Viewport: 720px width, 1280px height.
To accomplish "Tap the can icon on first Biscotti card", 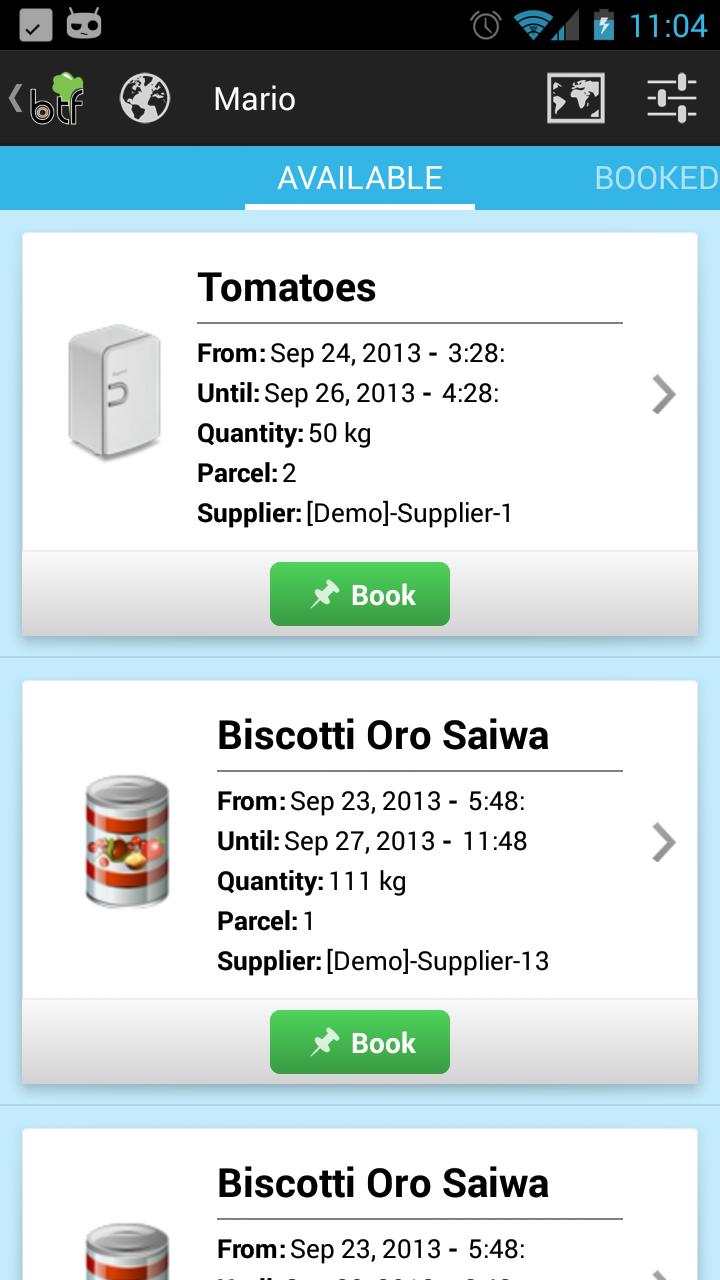I will pyautogui.click(x=127, y=841).
